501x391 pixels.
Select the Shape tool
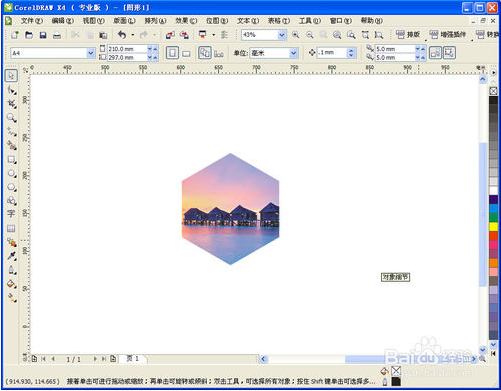12,90
